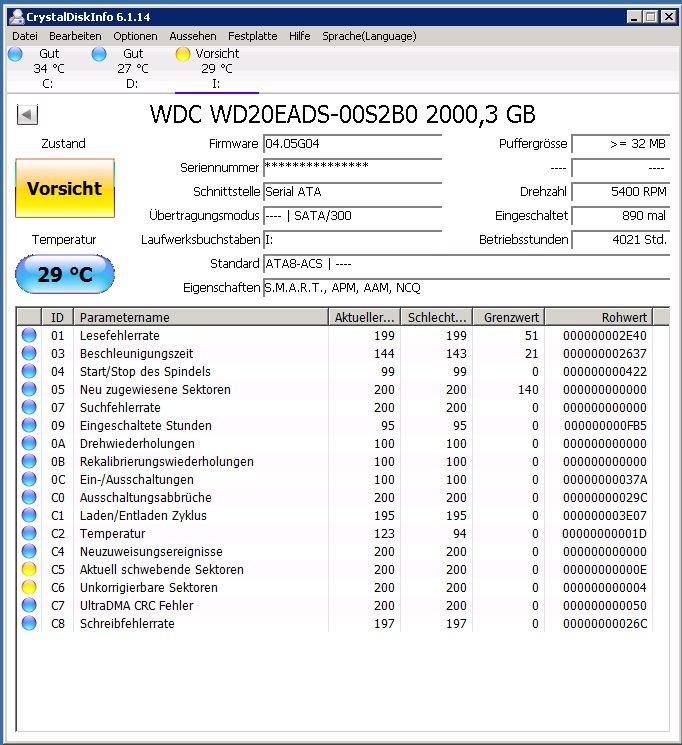The image size is (682, 745).
Task: Click blue status icon for Rekalibrierungswiederholungen
Action: (x=29, y=461)
